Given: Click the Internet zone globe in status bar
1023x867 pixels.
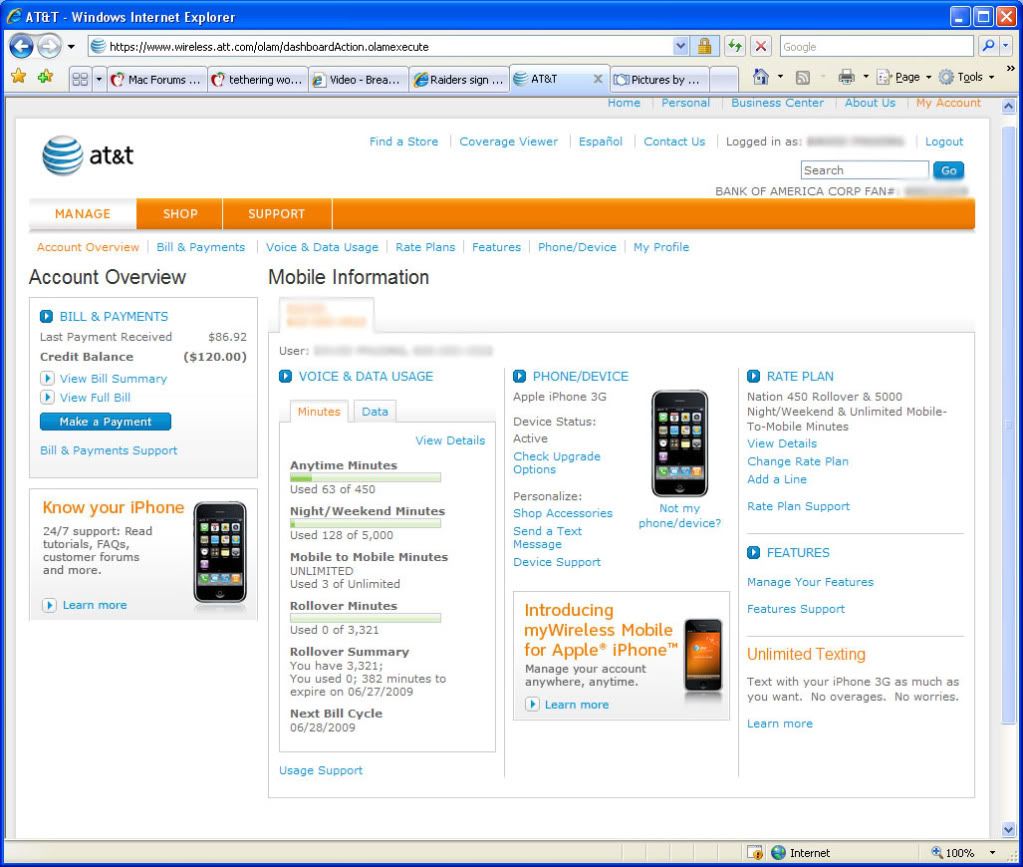Looking at the screenshot, I should (778, 853).
